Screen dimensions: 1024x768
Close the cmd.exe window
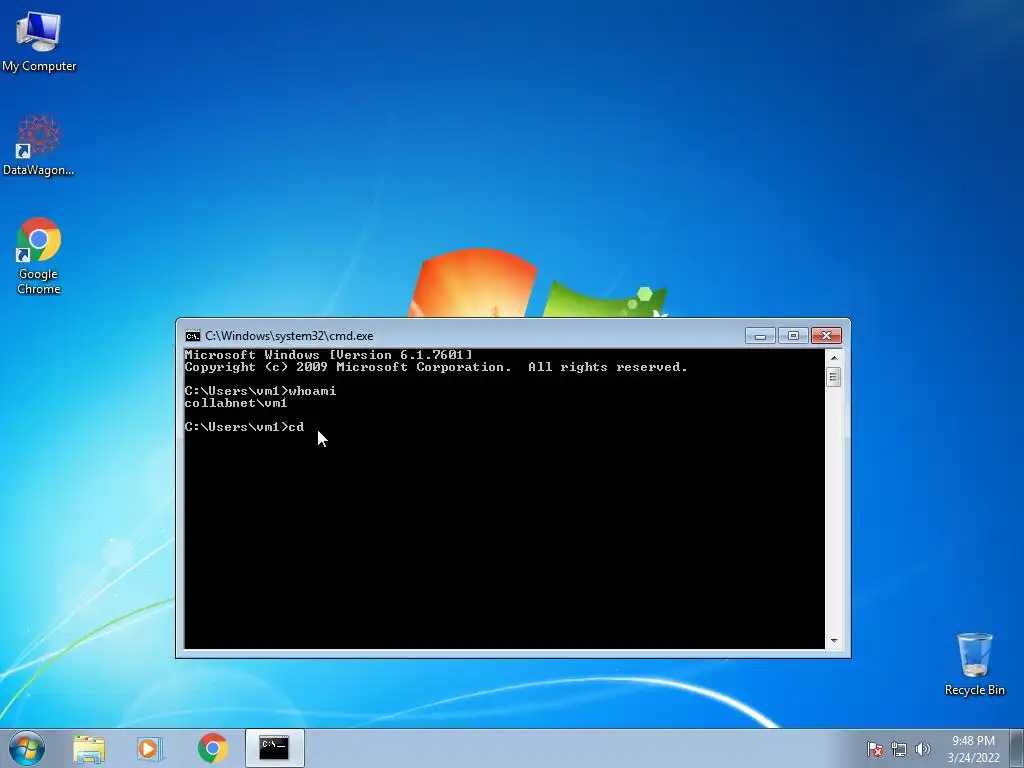(826, 336)
